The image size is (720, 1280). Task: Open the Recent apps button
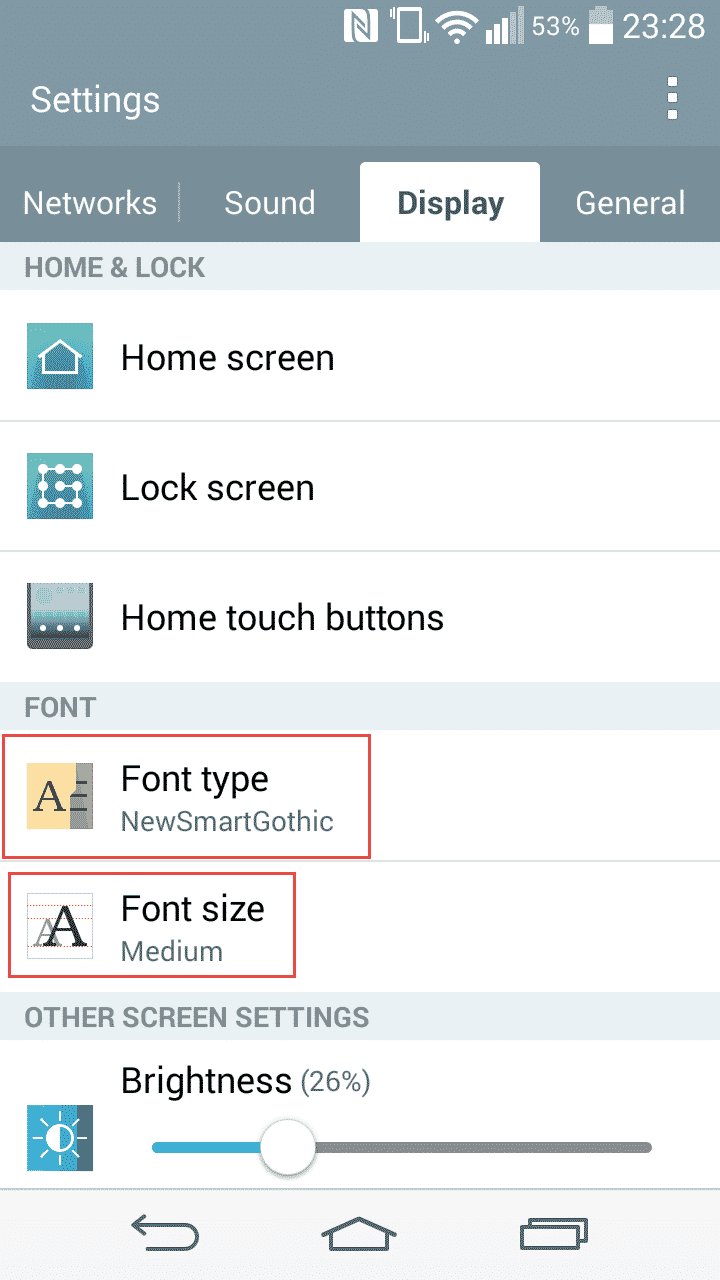[554, 1234]
